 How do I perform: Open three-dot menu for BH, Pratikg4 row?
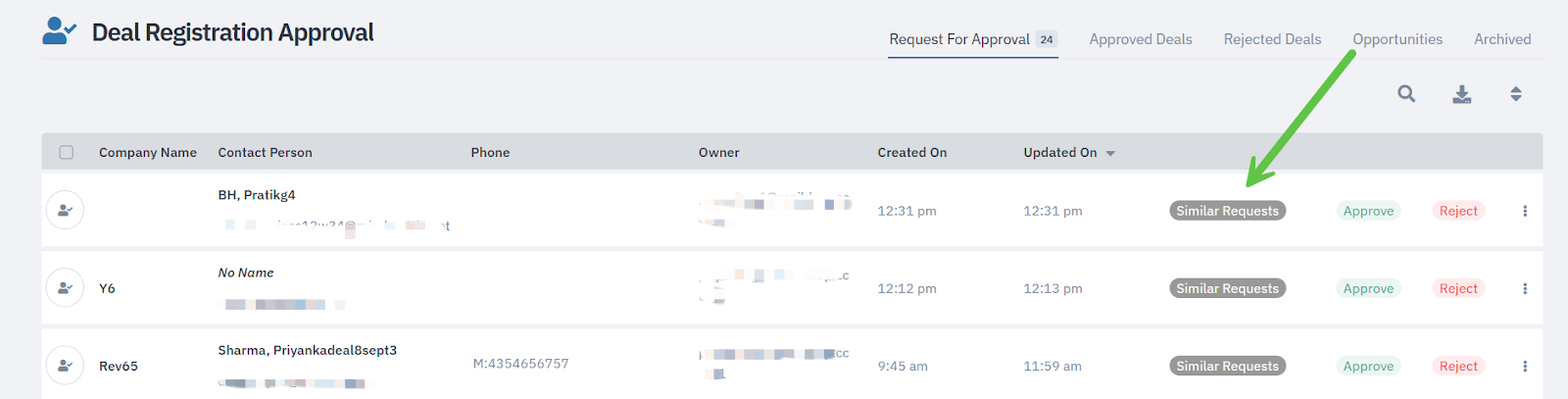(x=1525, y=211)
